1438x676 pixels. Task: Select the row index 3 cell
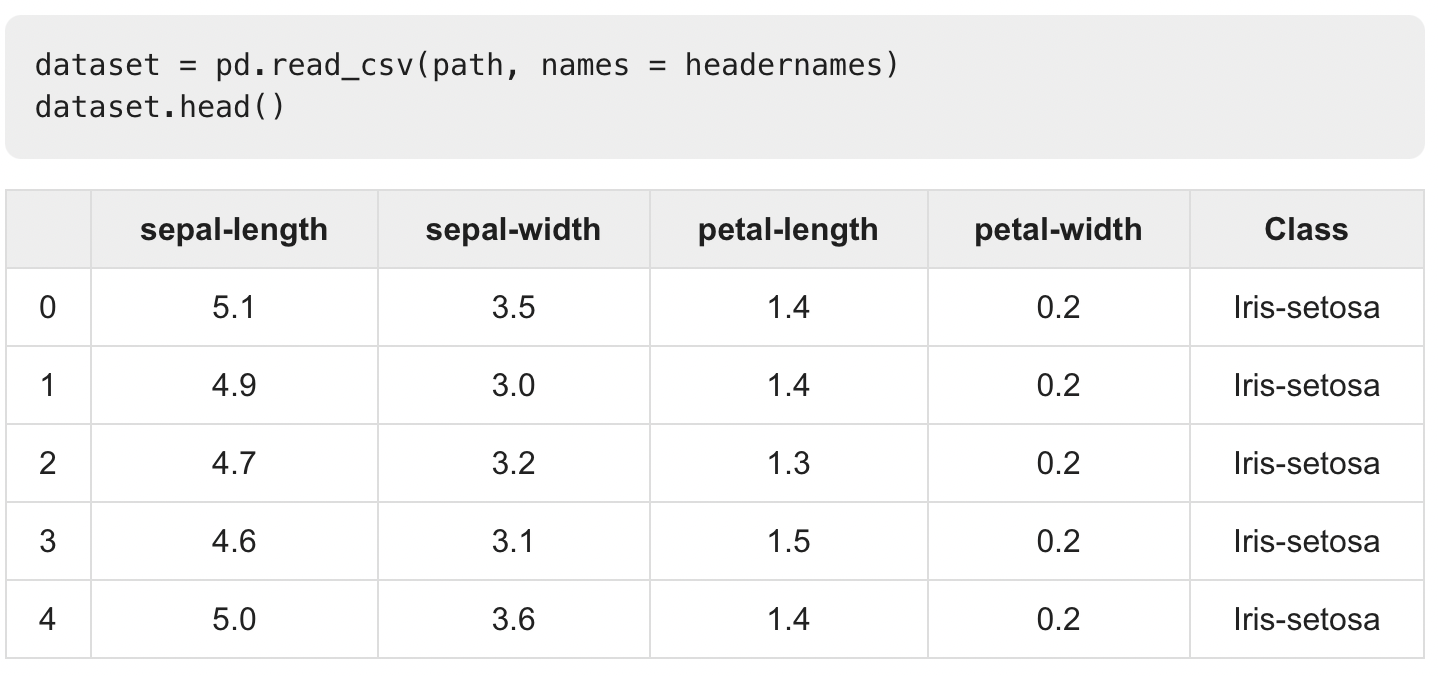[x=48, y=541]
